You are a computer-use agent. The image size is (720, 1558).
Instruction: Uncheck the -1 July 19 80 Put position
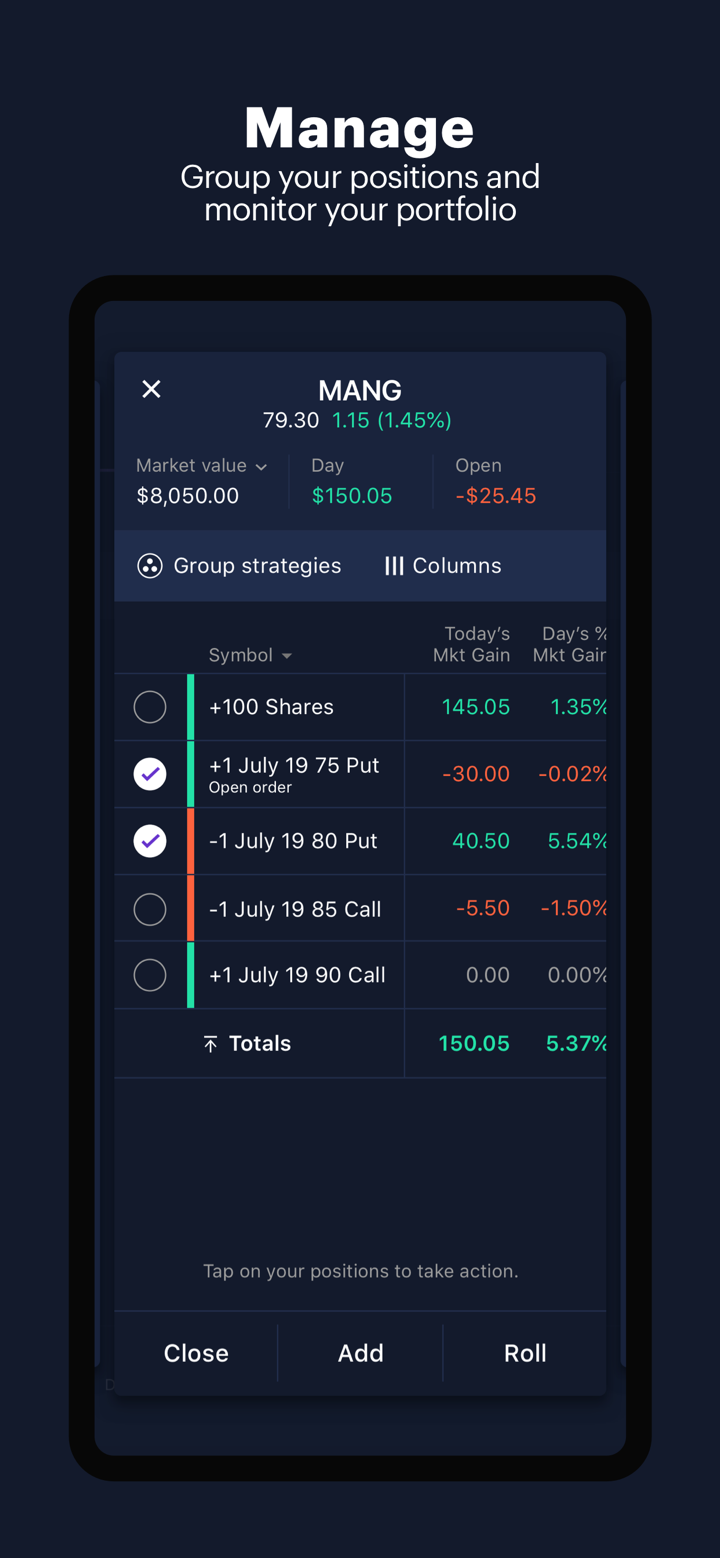[150, 841]
